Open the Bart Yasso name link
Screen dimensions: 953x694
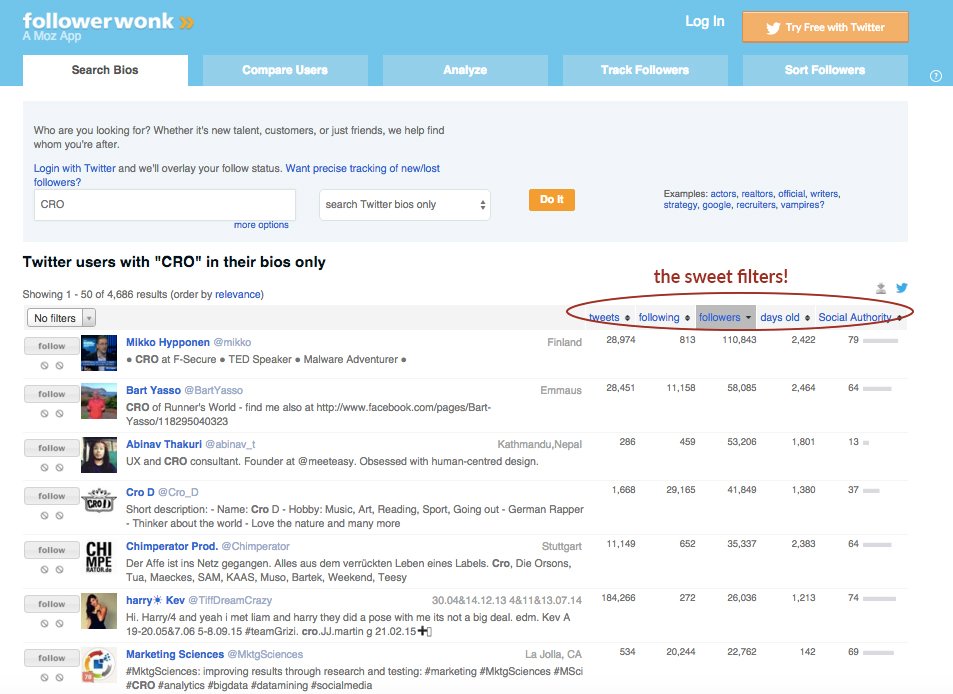tap(153, 390)
